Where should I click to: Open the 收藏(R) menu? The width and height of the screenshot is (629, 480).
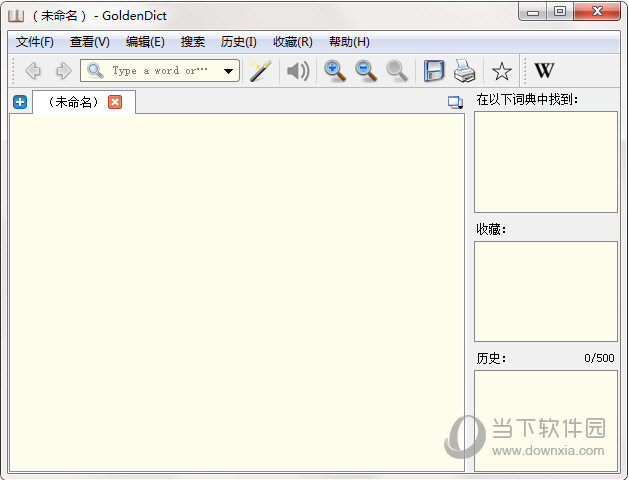(x=292, y=42)
